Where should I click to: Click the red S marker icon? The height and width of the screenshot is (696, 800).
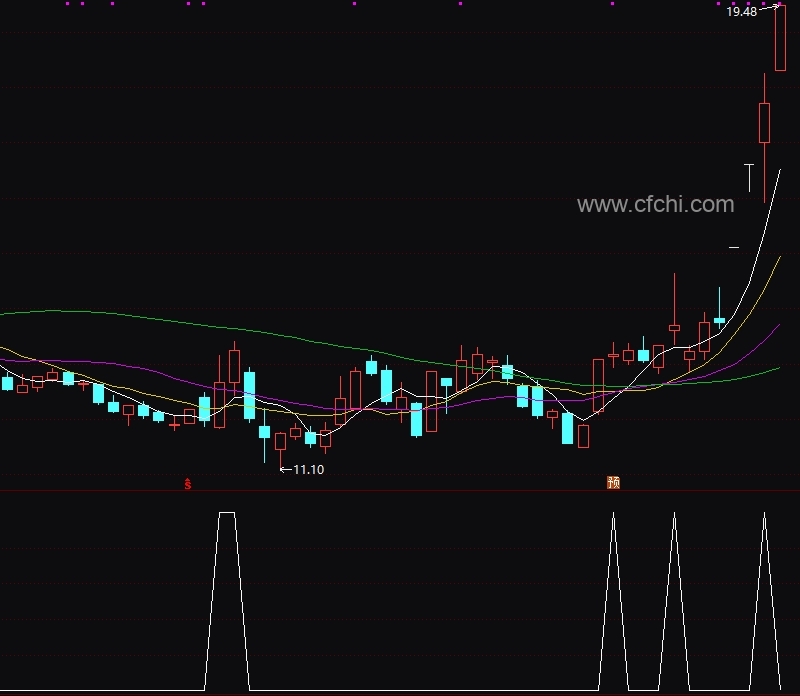coord(188,484)
